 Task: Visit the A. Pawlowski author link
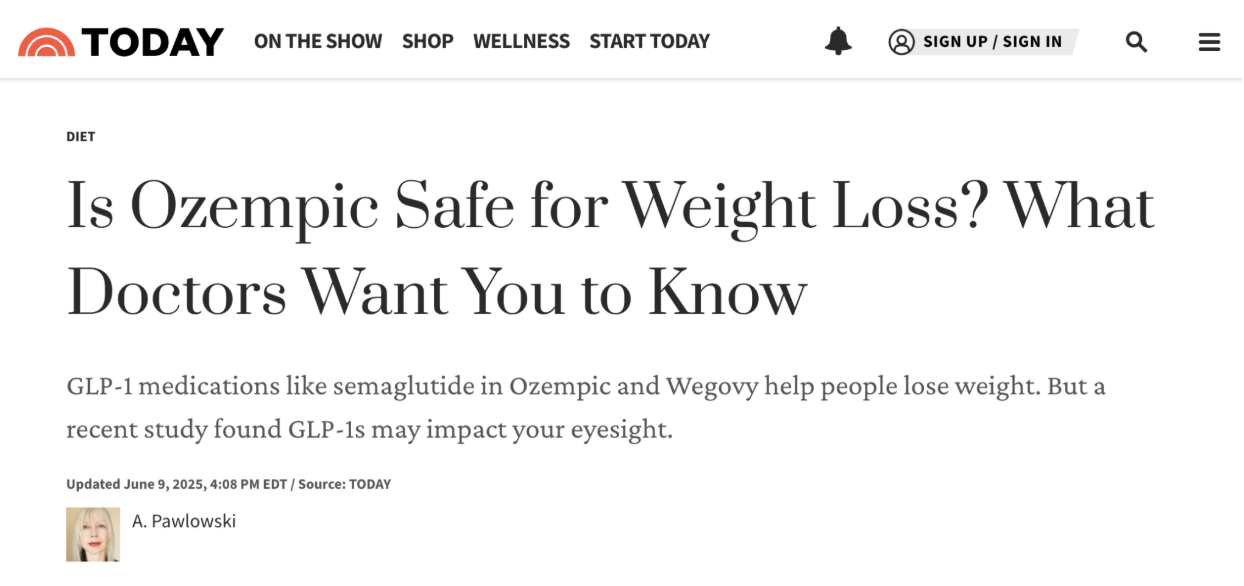point(184,521)
